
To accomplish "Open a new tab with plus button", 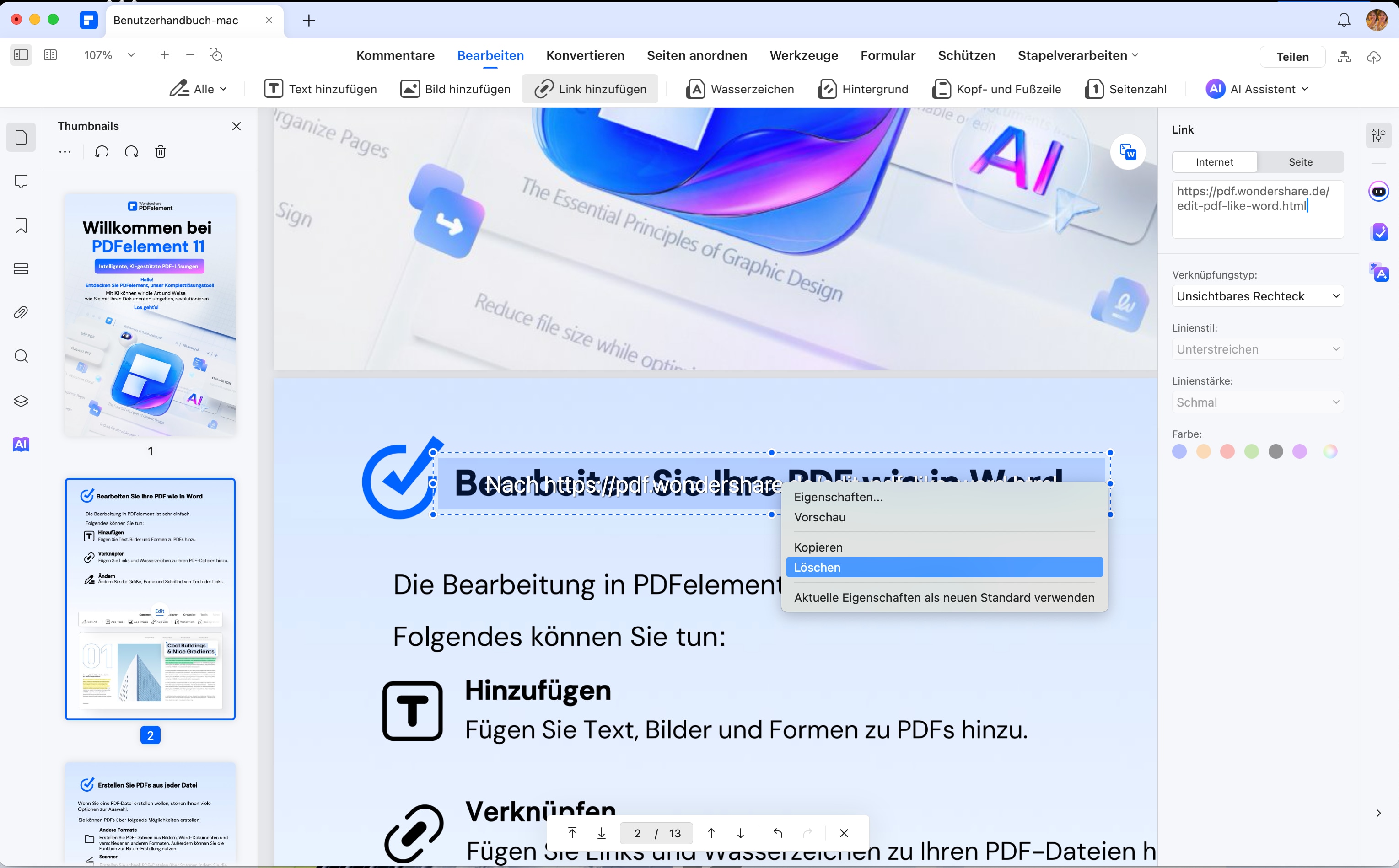I will (309, 21).
